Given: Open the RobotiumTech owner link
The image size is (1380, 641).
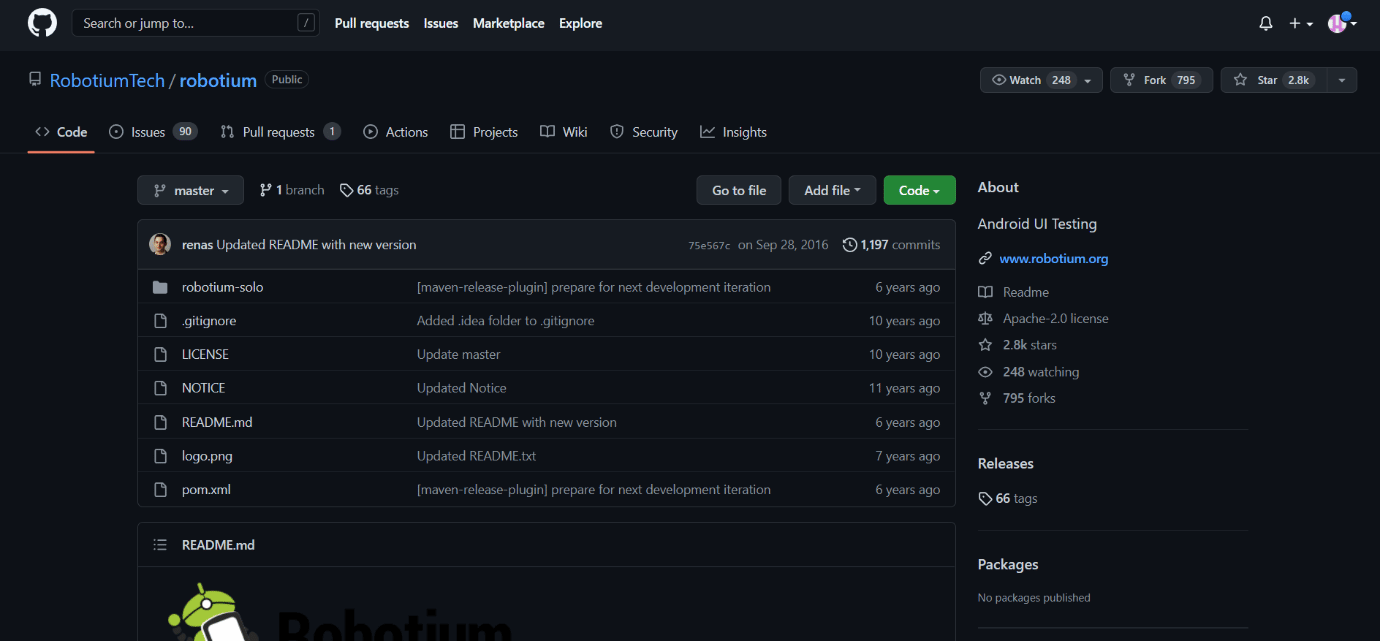Looking at the screenshot, I should [x=107, y=80].
